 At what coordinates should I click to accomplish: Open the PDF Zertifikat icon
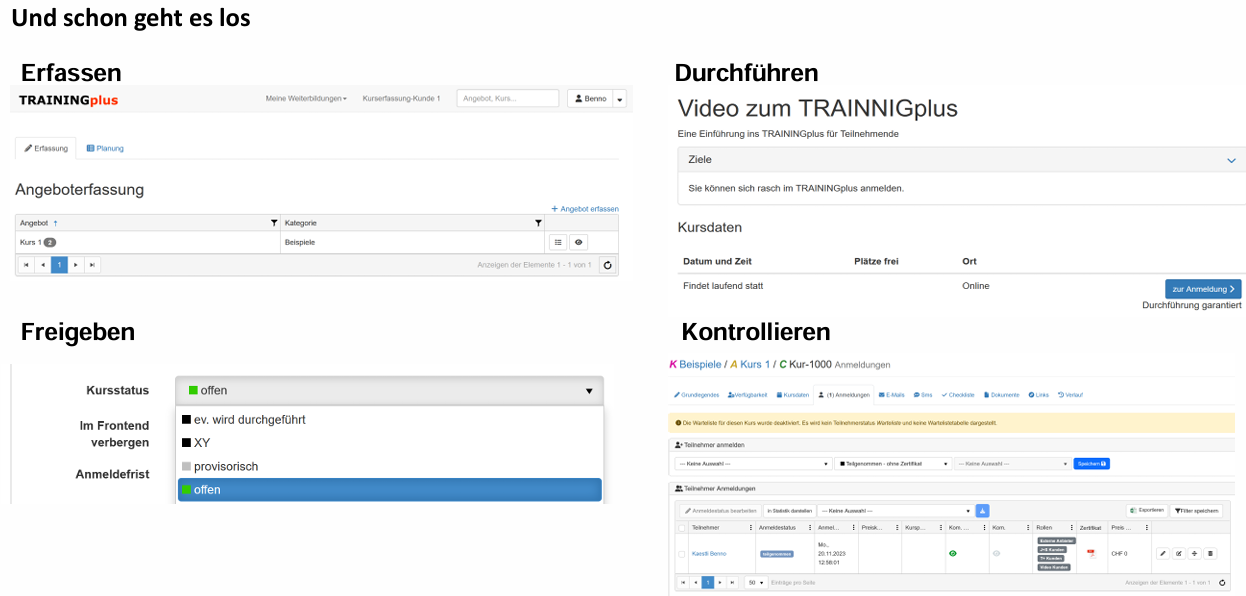[x=1091, y=554]
